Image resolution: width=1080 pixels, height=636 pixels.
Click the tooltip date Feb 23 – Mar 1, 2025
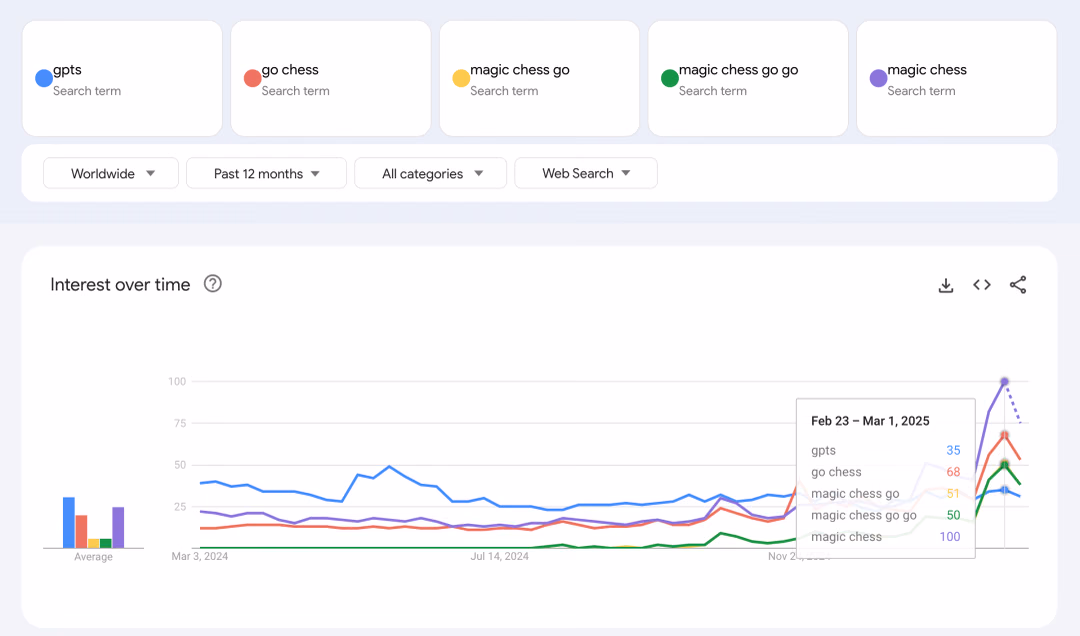(x=870, y=421)
